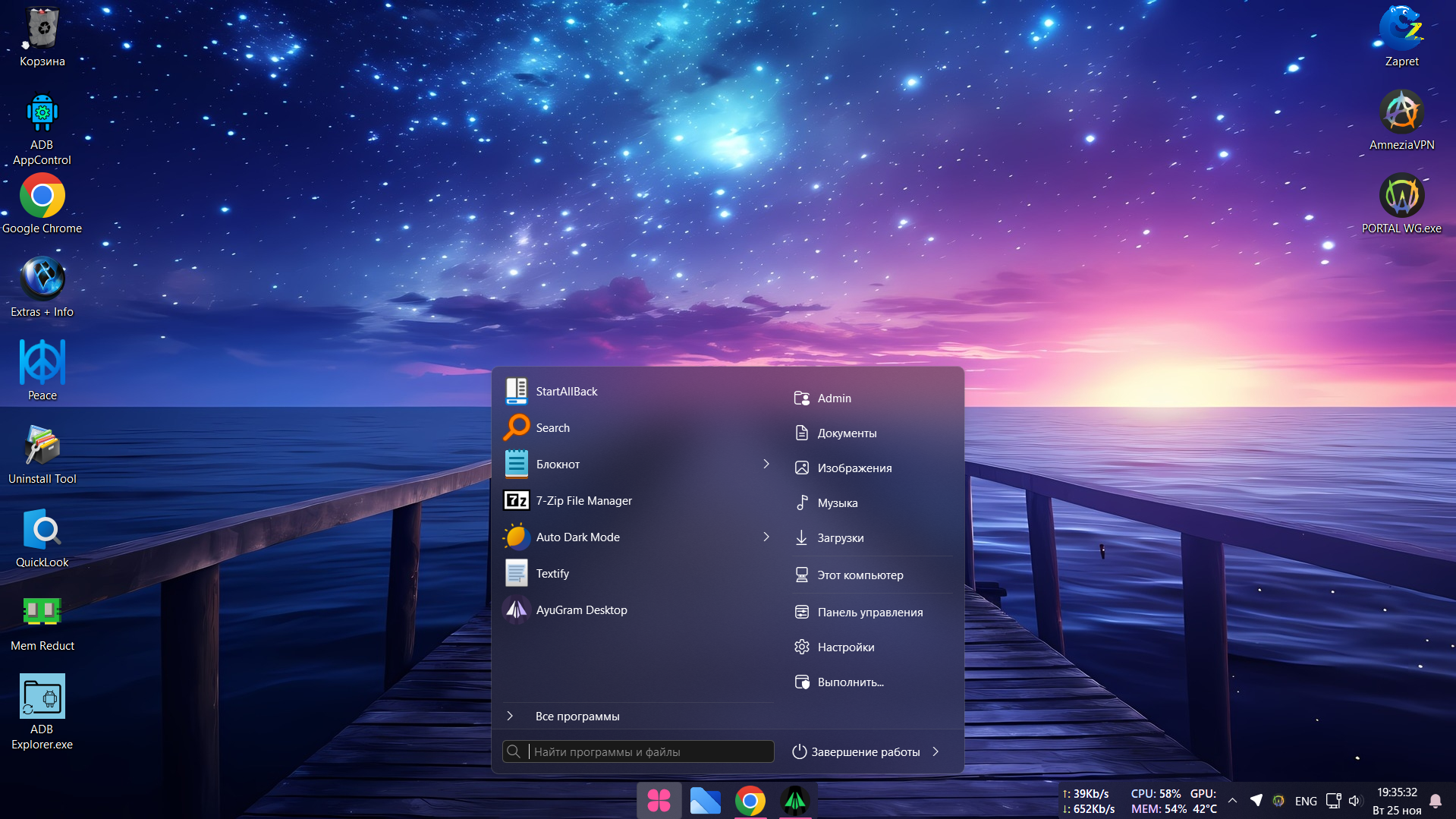Click the pink clover Start button
The image size is (1456, 819).
[659, 801]
